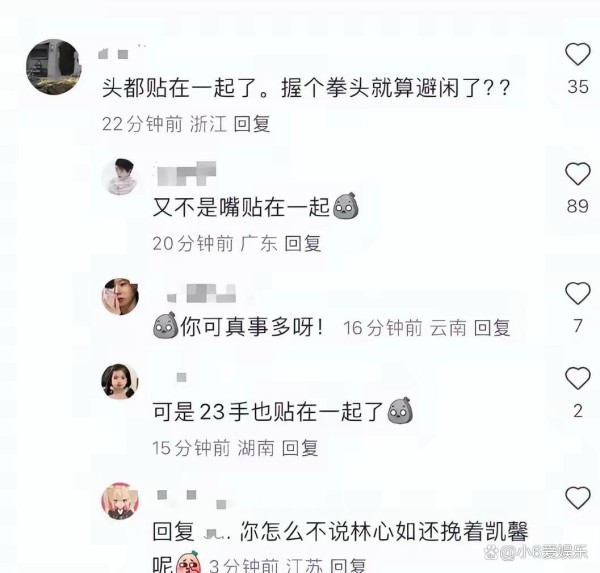
Task: Open blurred username above 又不是嘴贴在一起
Action: click(x=186, y=173)
